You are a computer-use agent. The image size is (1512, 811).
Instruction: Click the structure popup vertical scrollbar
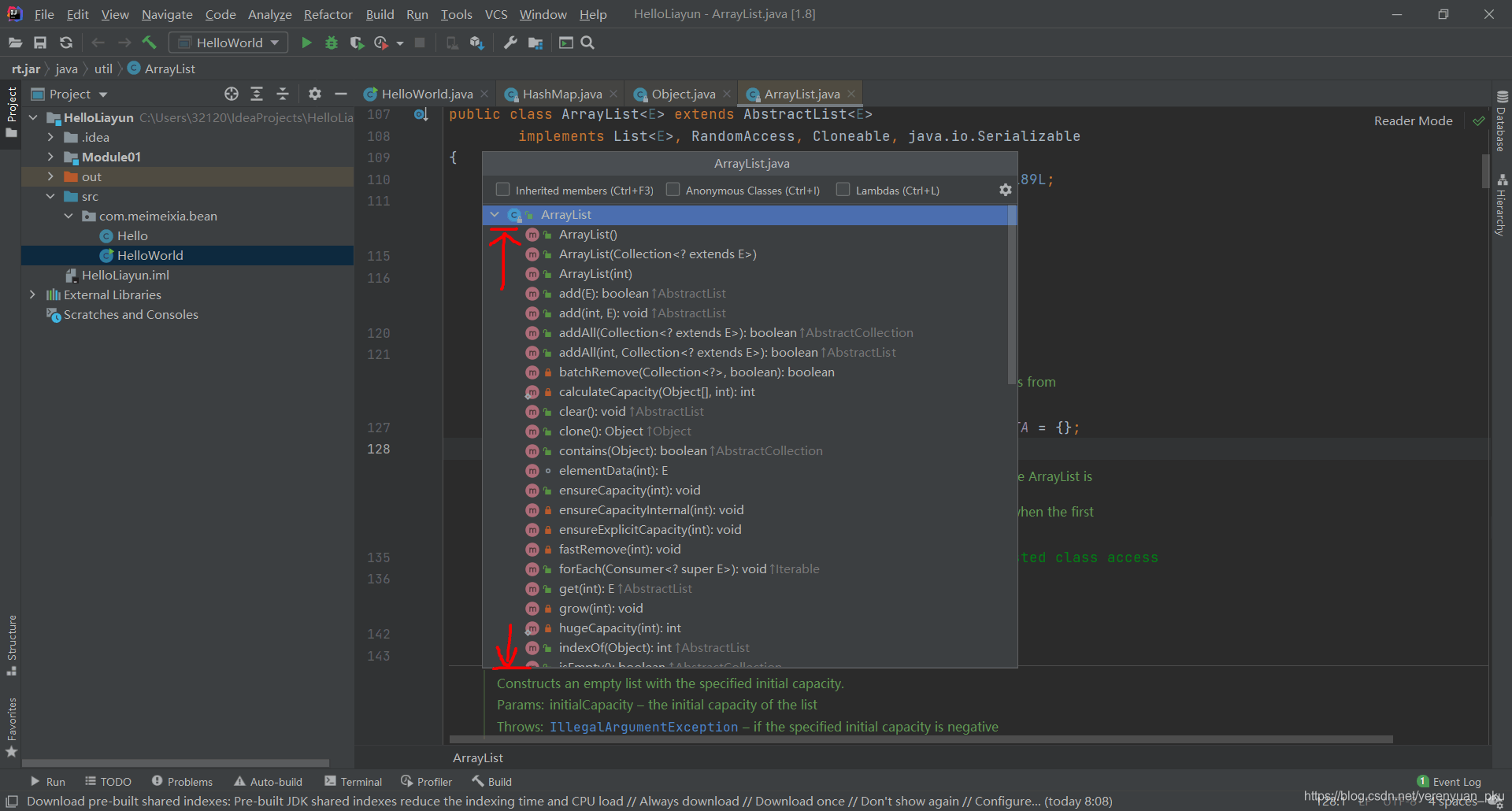point(1012,295)
